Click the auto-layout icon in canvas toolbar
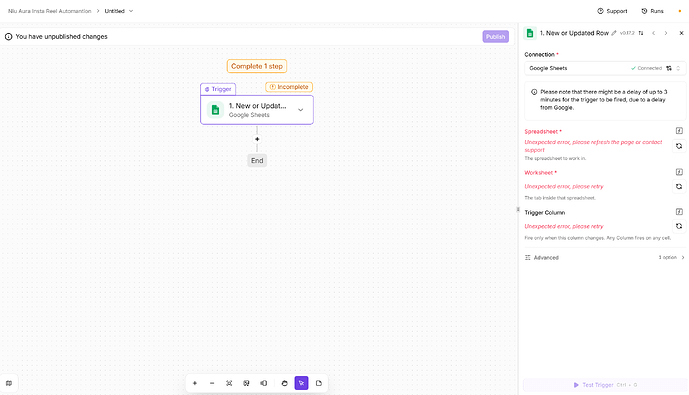Image resolution: width=689 pixels, height=395 pixels. [246, 383]
